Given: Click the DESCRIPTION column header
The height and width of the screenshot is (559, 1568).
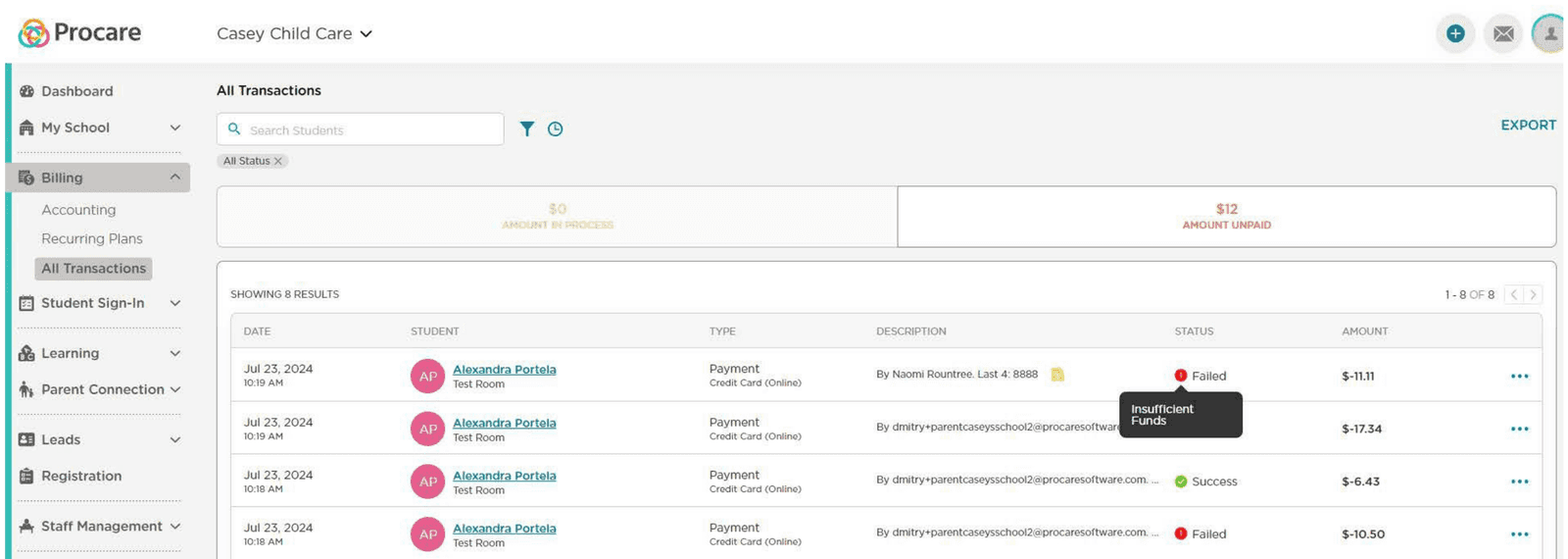Looking at the screenshot, I should [x=910, y=331].
